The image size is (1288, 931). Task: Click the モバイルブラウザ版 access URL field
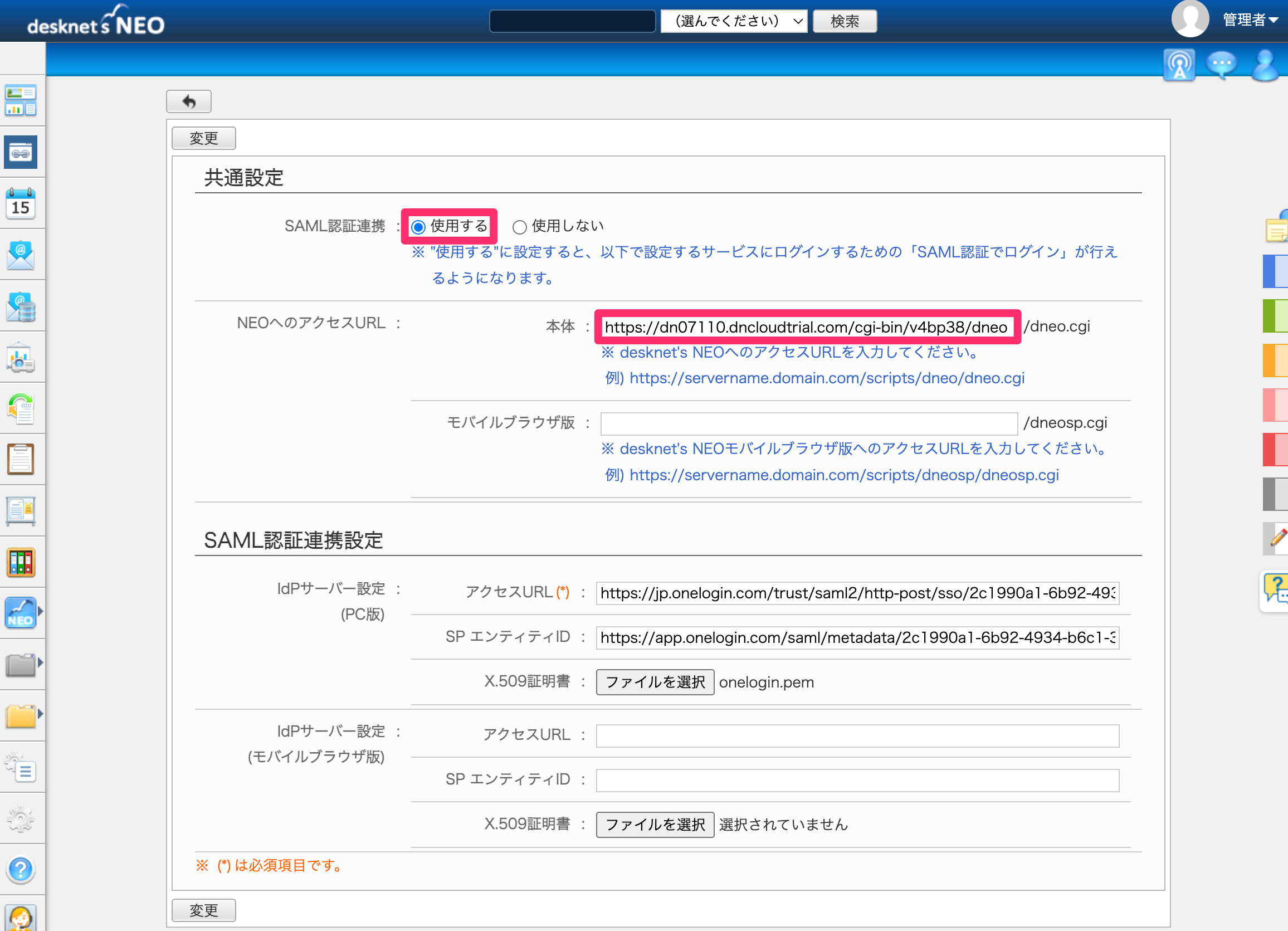[x=809, y=424]
